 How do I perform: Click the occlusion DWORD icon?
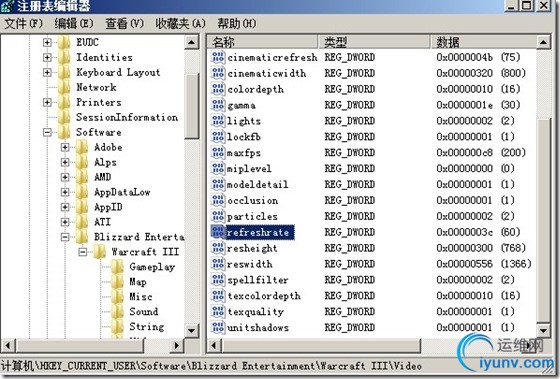point(218,200)
